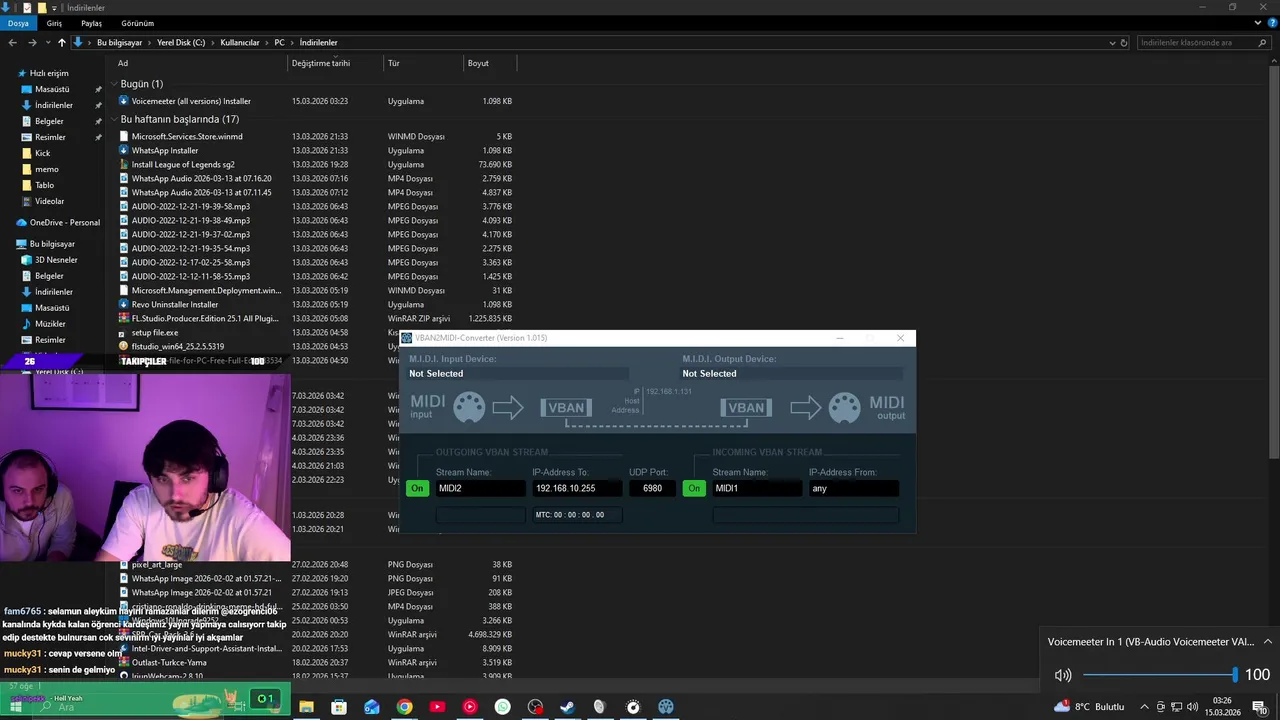Open File Explorer from taskbar
1280x720 pixels.
306,707
